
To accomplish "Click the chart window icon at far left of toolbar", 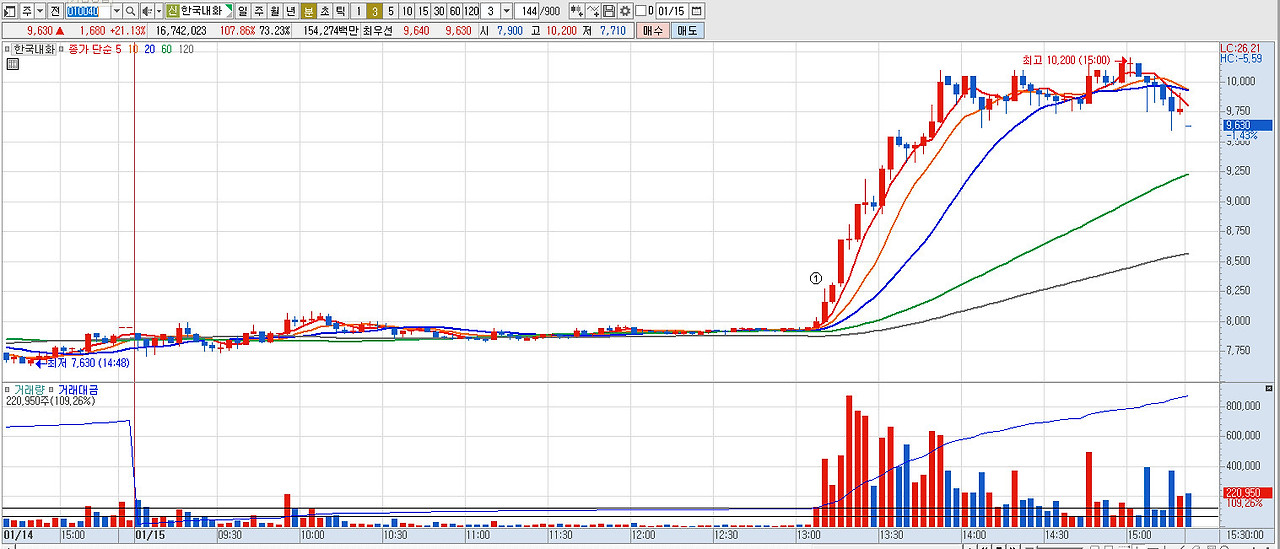I will [10, 11].
